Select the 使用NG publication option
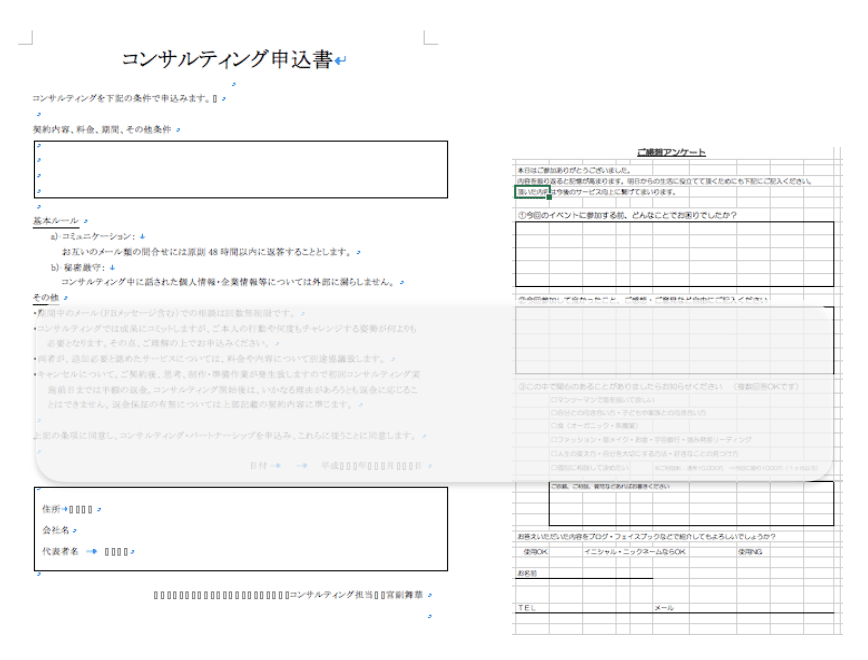Viewport: 868px width, 660px height. [750, 551]
